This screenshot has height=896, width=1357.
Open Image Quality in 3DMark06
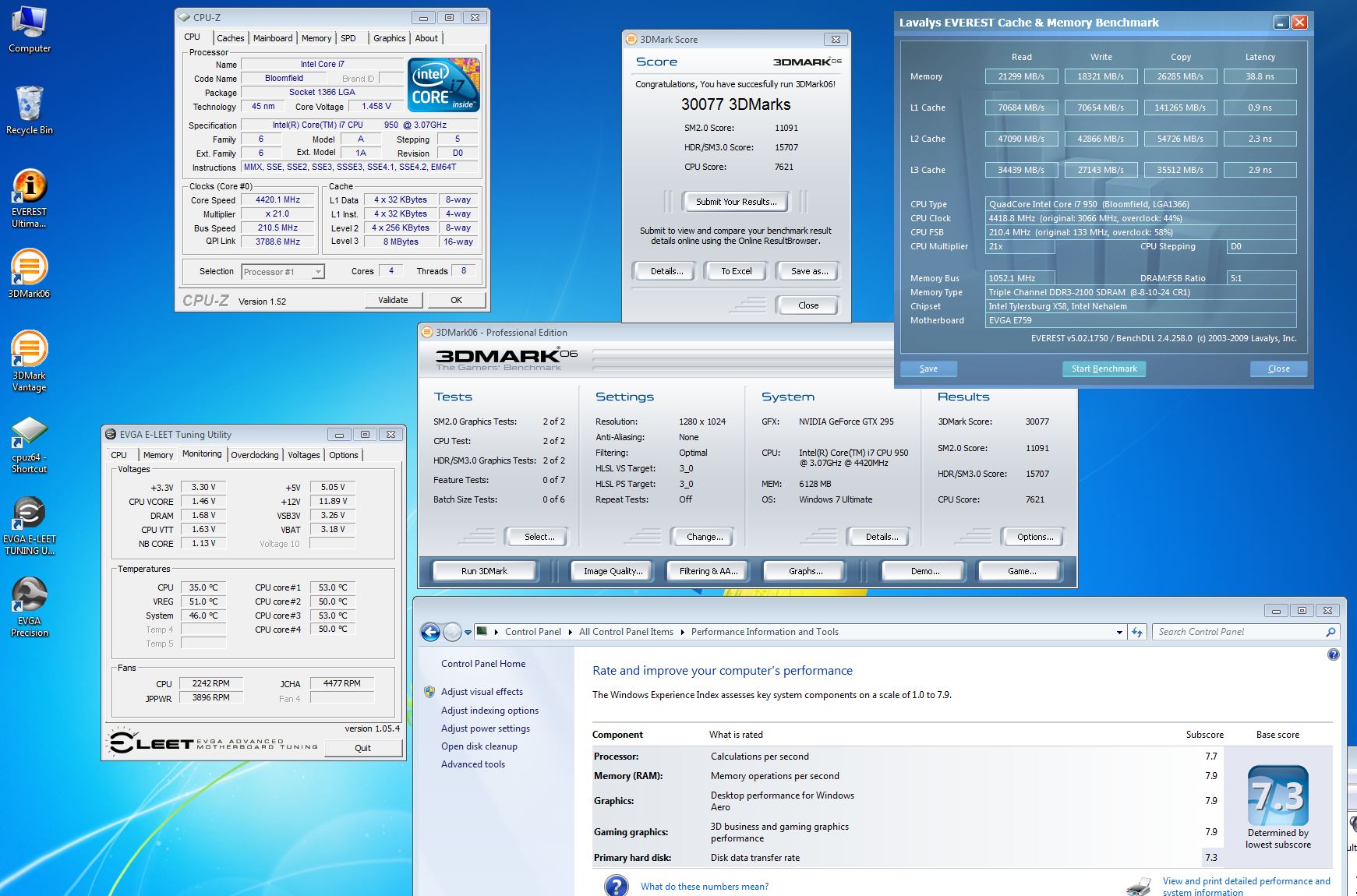click(613, 571)
